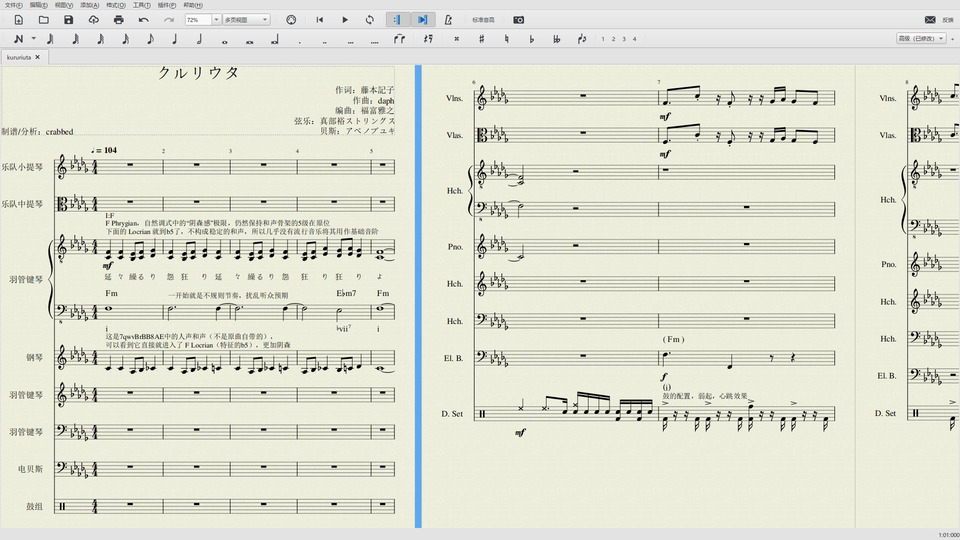The image size is (960, 540).
Task: Start playback with the play button
Action: [x=345, y=20]
